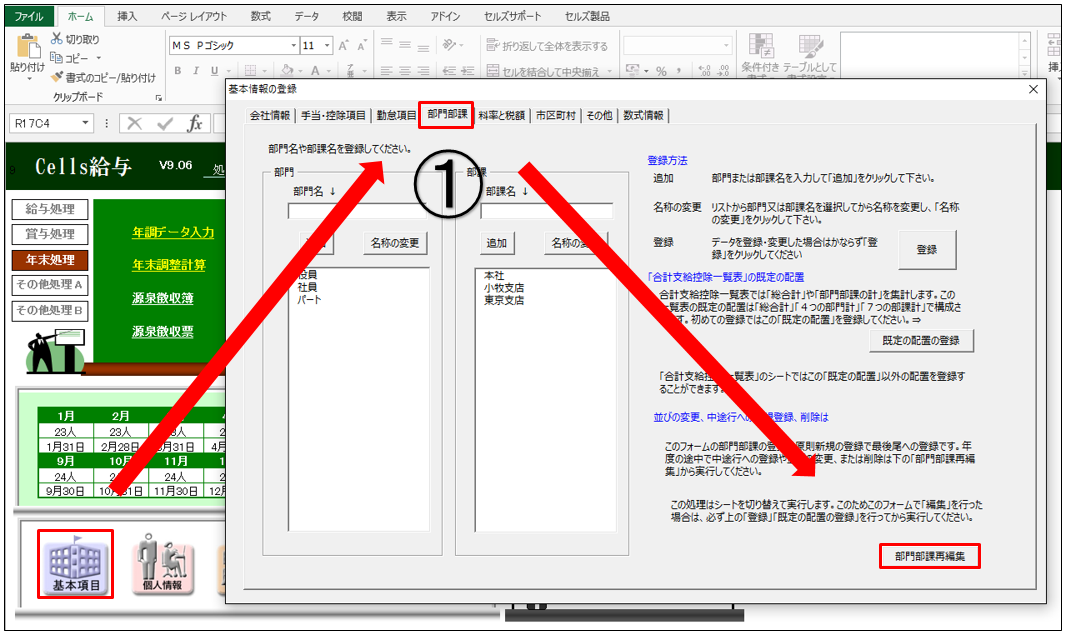Click 追加 button under 部課名
Viewport: 1066px width, 637px height.
(x=496, y=243)
